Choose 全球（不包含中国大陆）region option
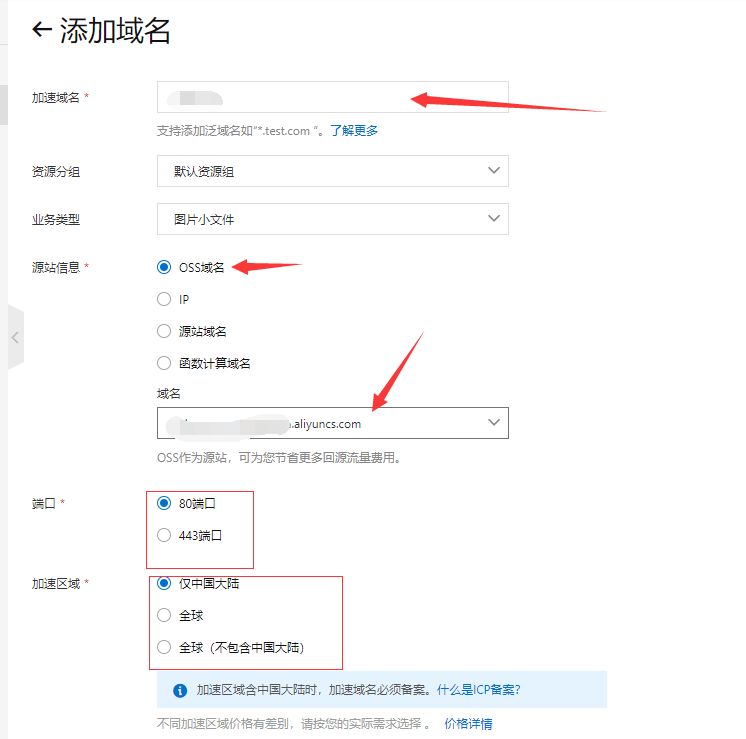 click(x=164, y=647)
